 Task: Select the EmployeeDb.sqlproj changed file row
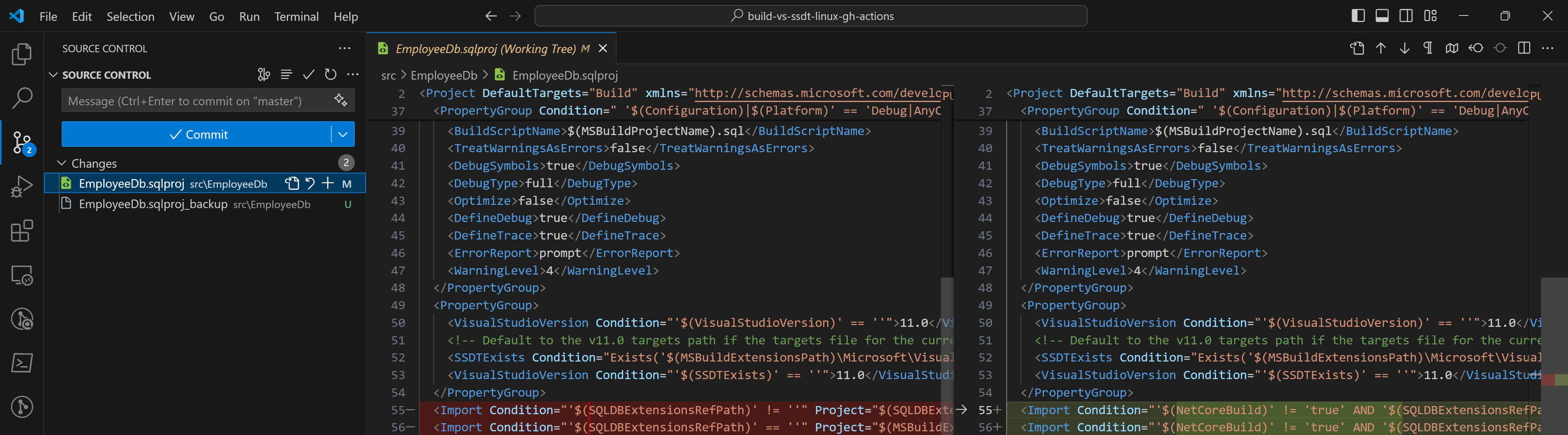pos(205,183)
